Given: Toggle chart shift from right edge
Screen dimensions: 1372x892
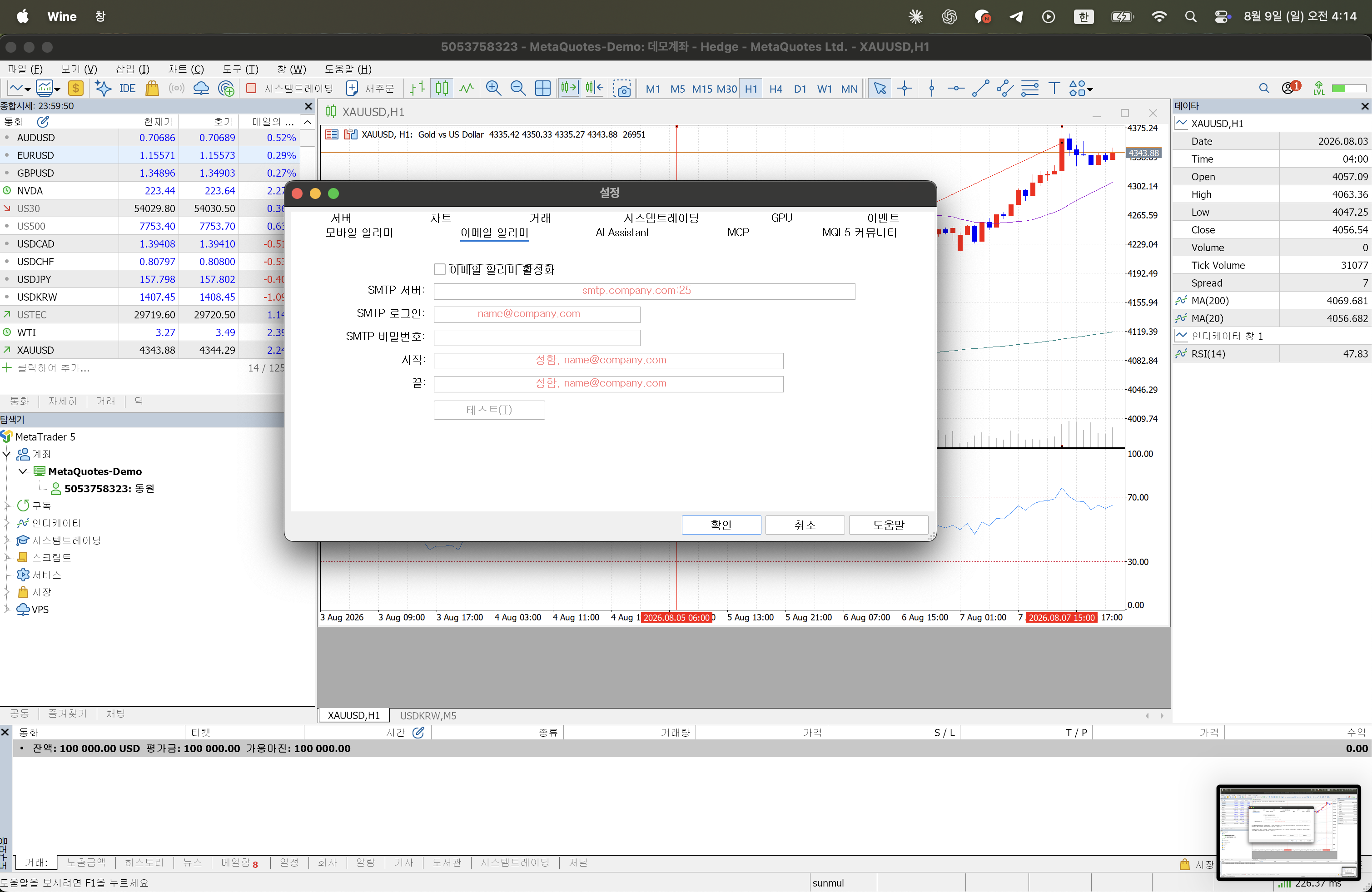Looking at the screenshot, I should tap(594, 88).
